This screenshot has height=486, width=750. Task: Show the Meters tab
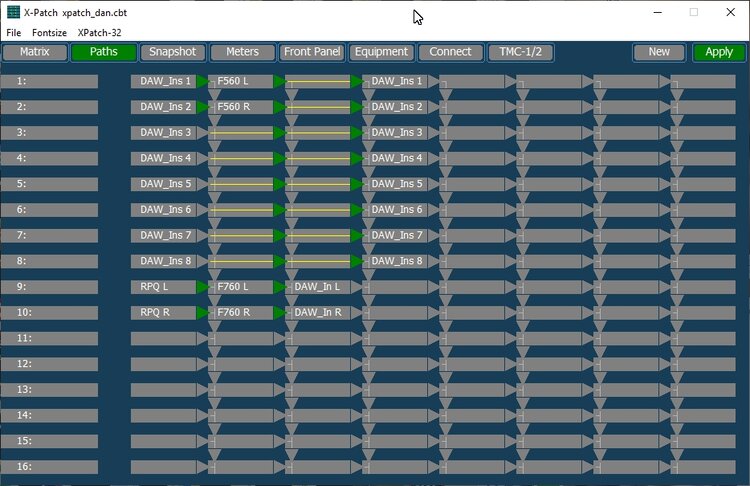click(x=243, y=52)
